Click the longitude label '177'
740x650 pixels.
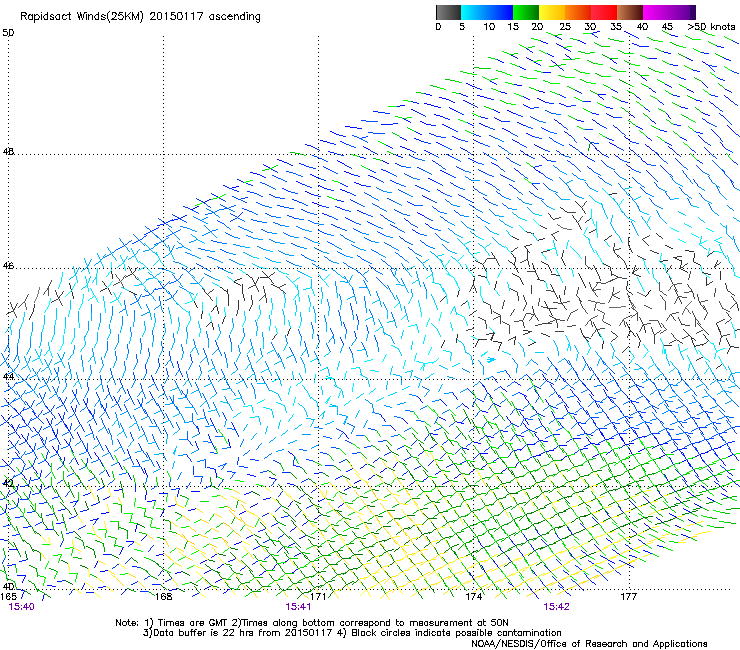tap(629, 597)
